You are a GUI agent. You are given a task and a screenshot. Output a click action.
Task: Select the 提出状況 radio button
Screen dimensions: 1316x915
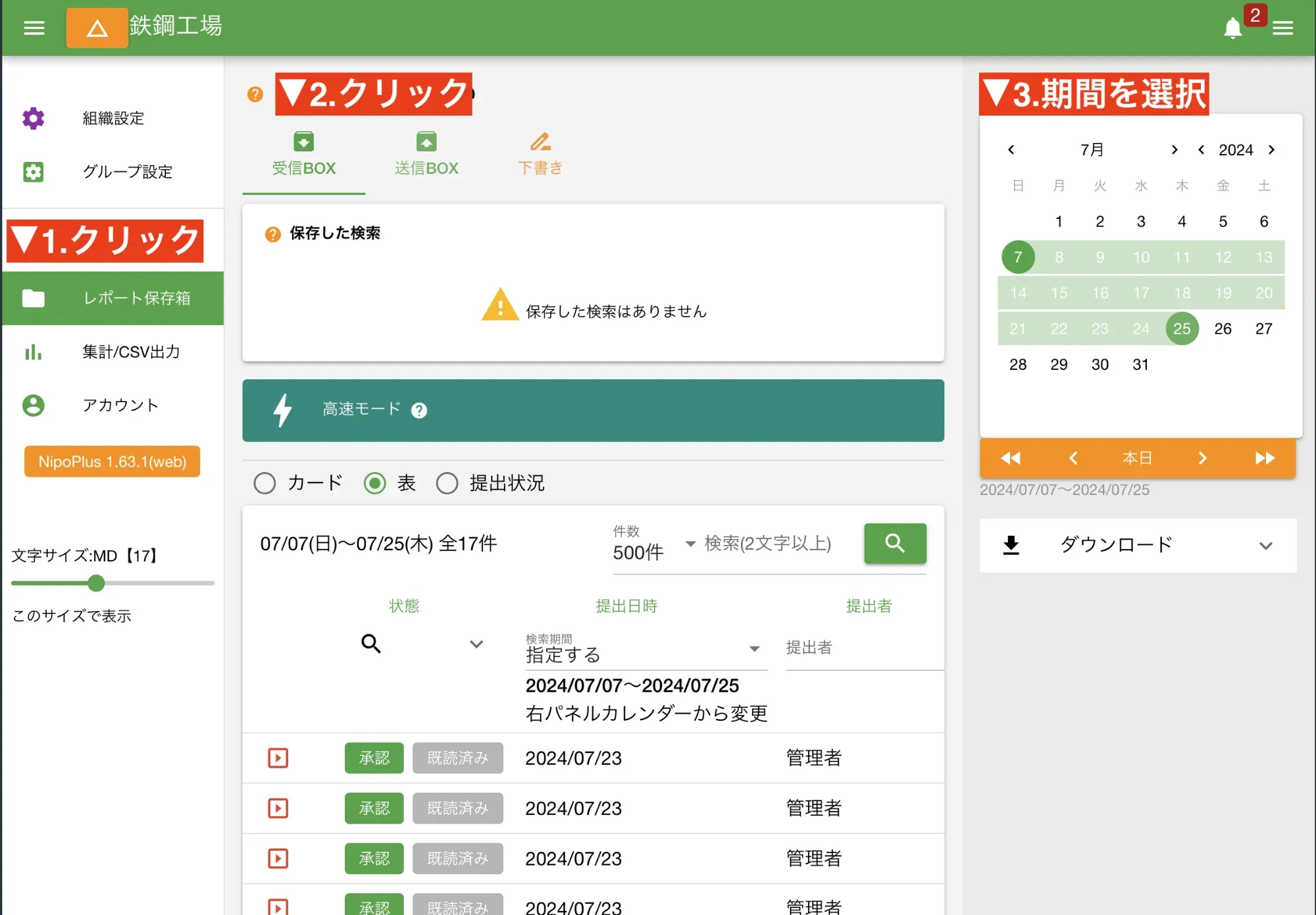click(x=447, y=483)
